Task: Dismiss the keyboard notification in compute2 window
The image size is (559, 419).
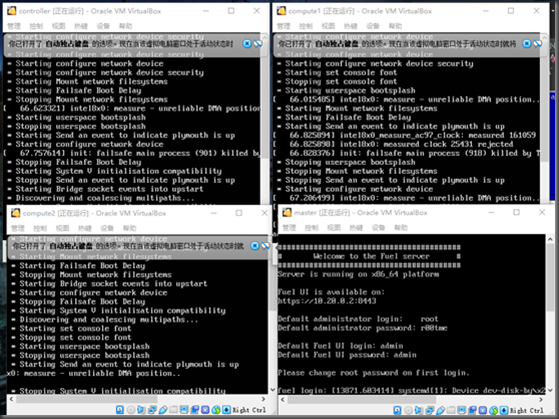Action: 255,246
